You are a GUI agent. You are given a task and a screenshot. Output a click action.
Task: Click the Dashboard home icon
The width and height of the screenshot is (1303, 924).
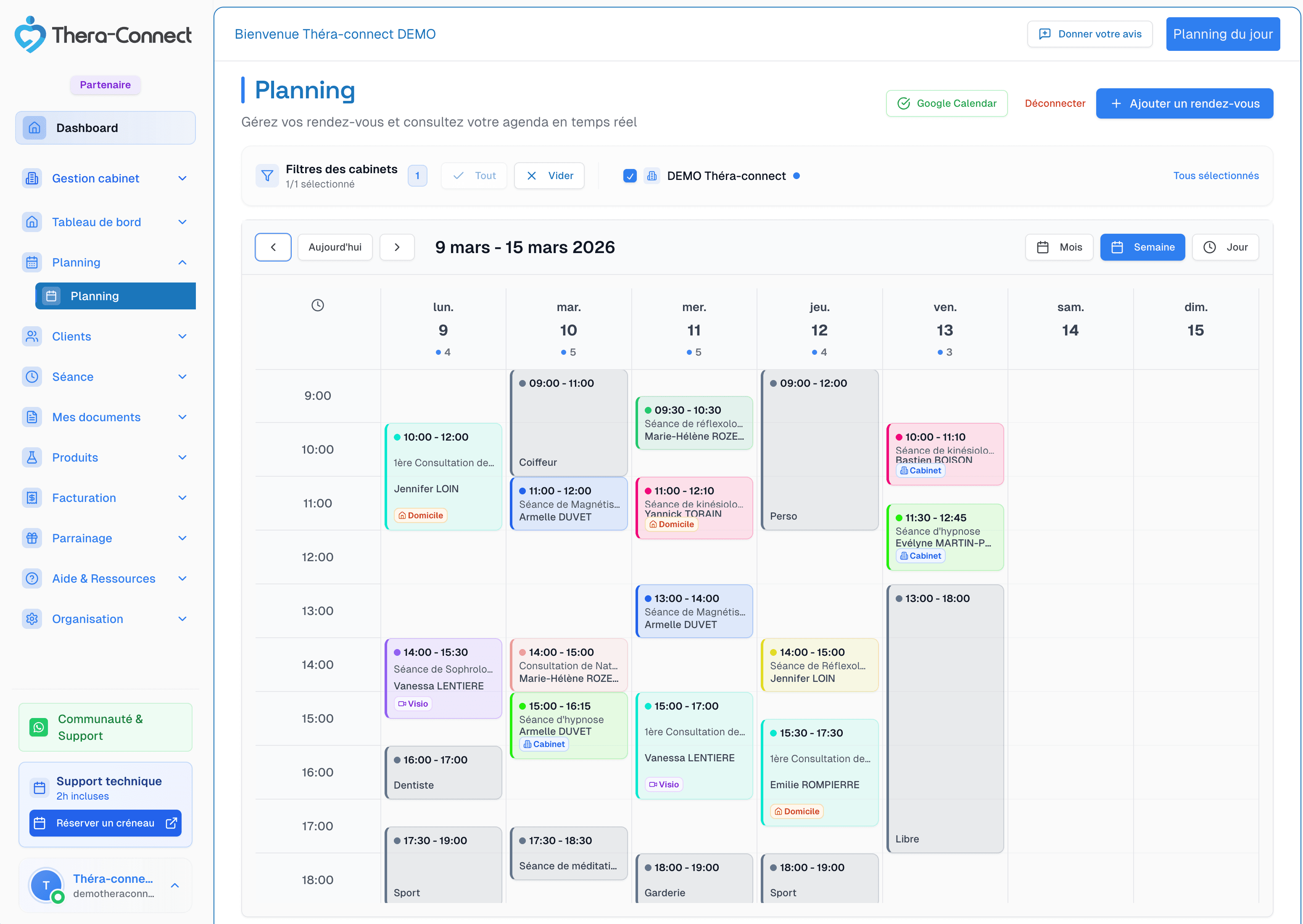click(35, 128)
